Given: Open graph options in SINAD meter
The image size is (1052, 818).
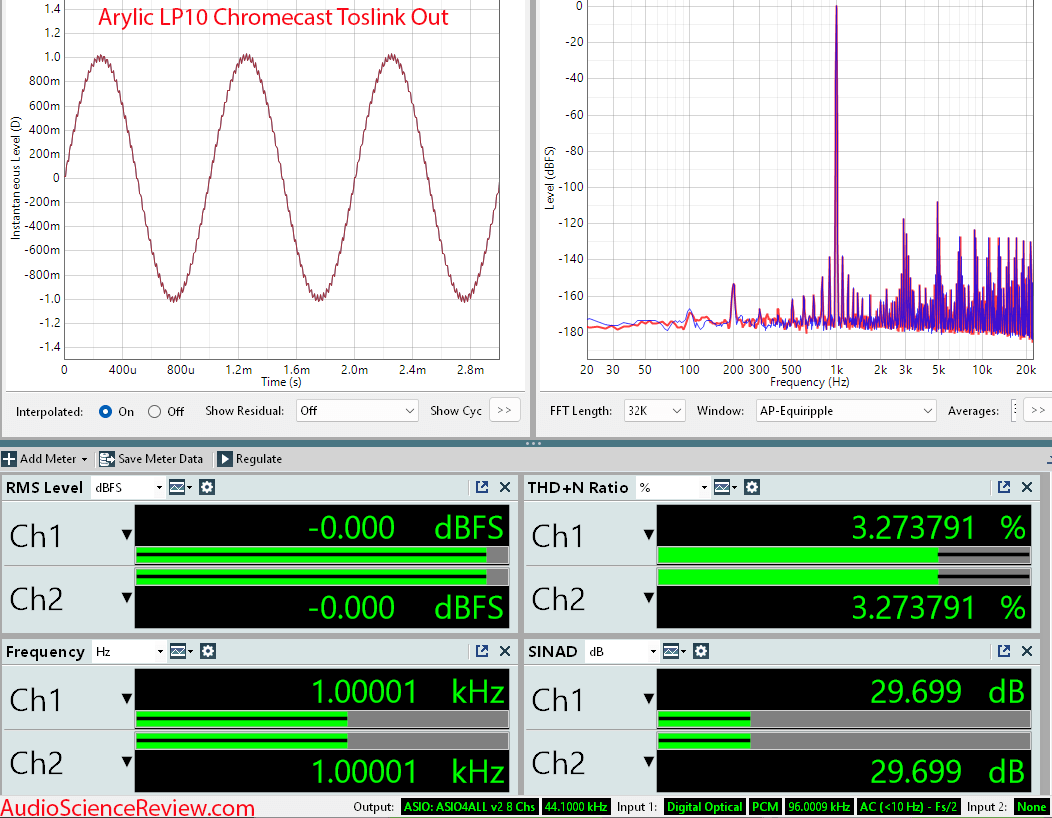Looking at the screenshot, I should click(x=674, y=651).
